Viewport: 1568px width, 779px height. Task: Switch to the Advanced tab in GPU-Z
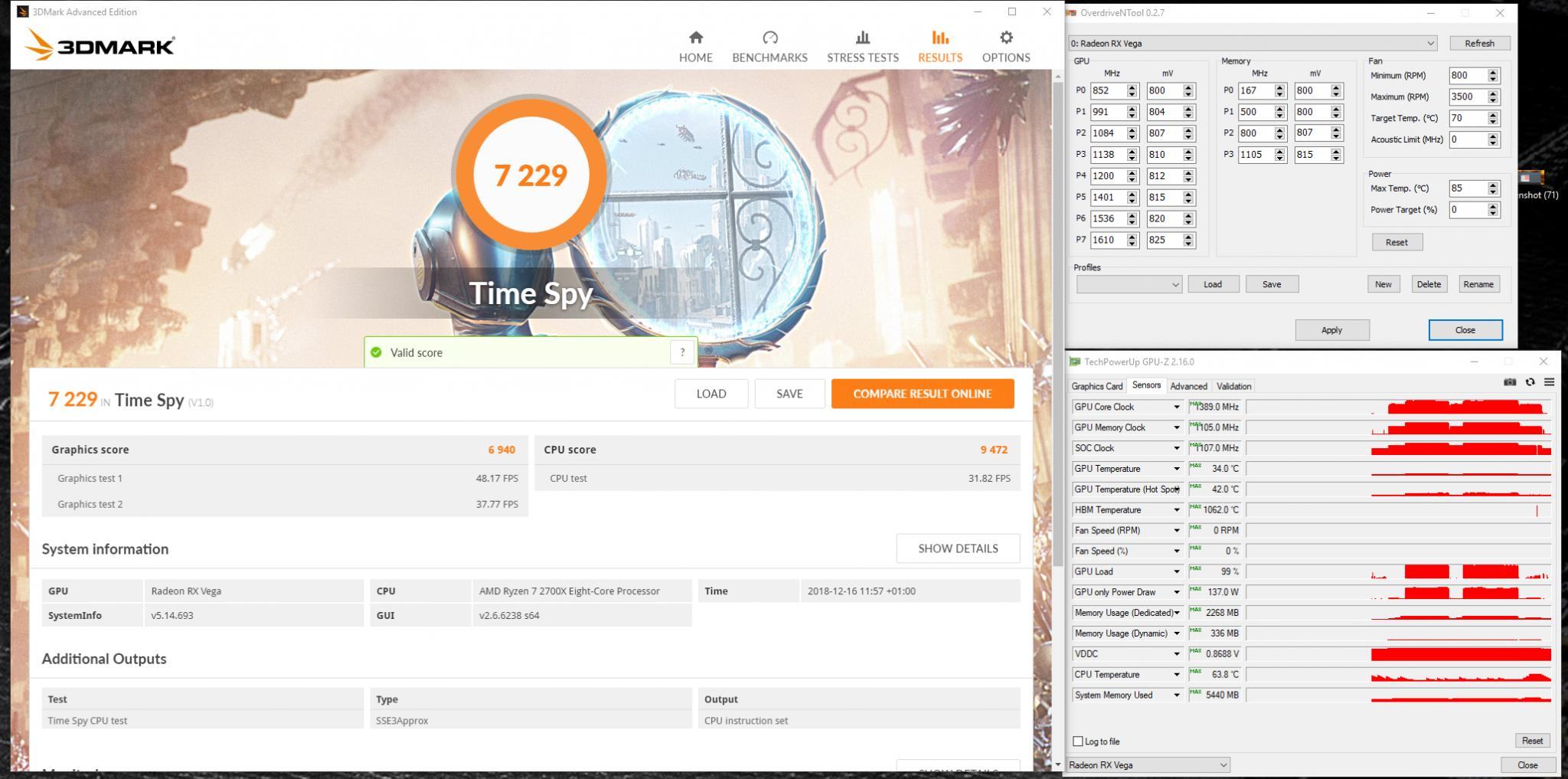coord(1188,386)
